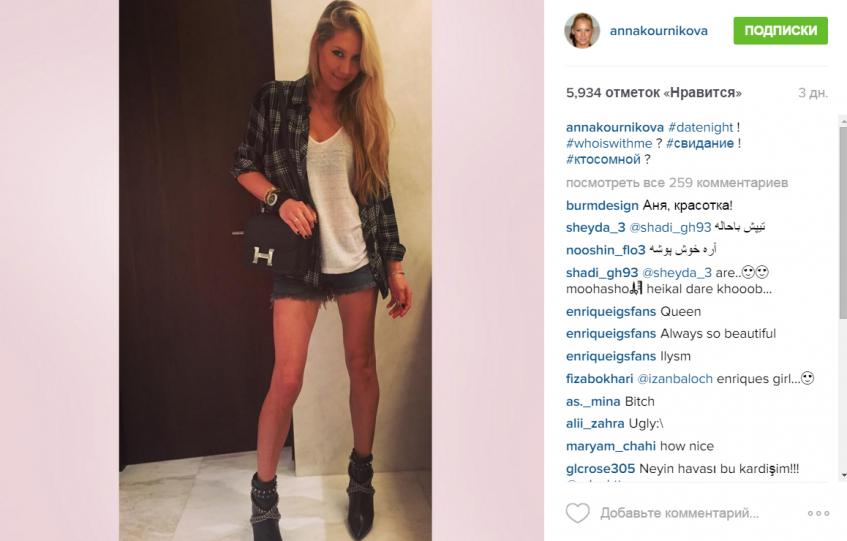Open the #whoiswithme hashtag
The width and height of the screenshot is (847, 541).
(x=609, y=144)
